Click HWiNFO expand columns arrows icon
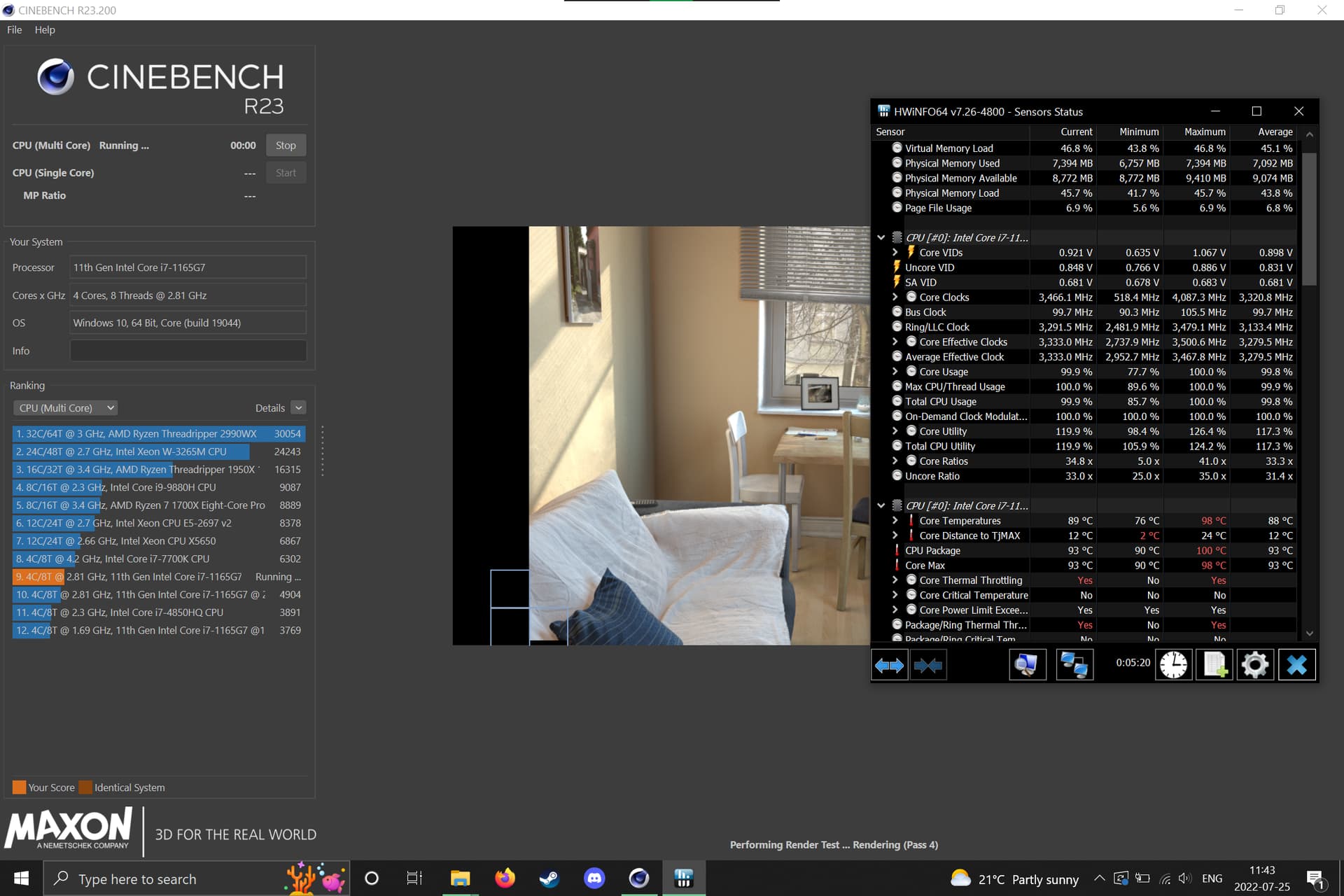This screenshot has width=1344, height=896. coord(889,665)
